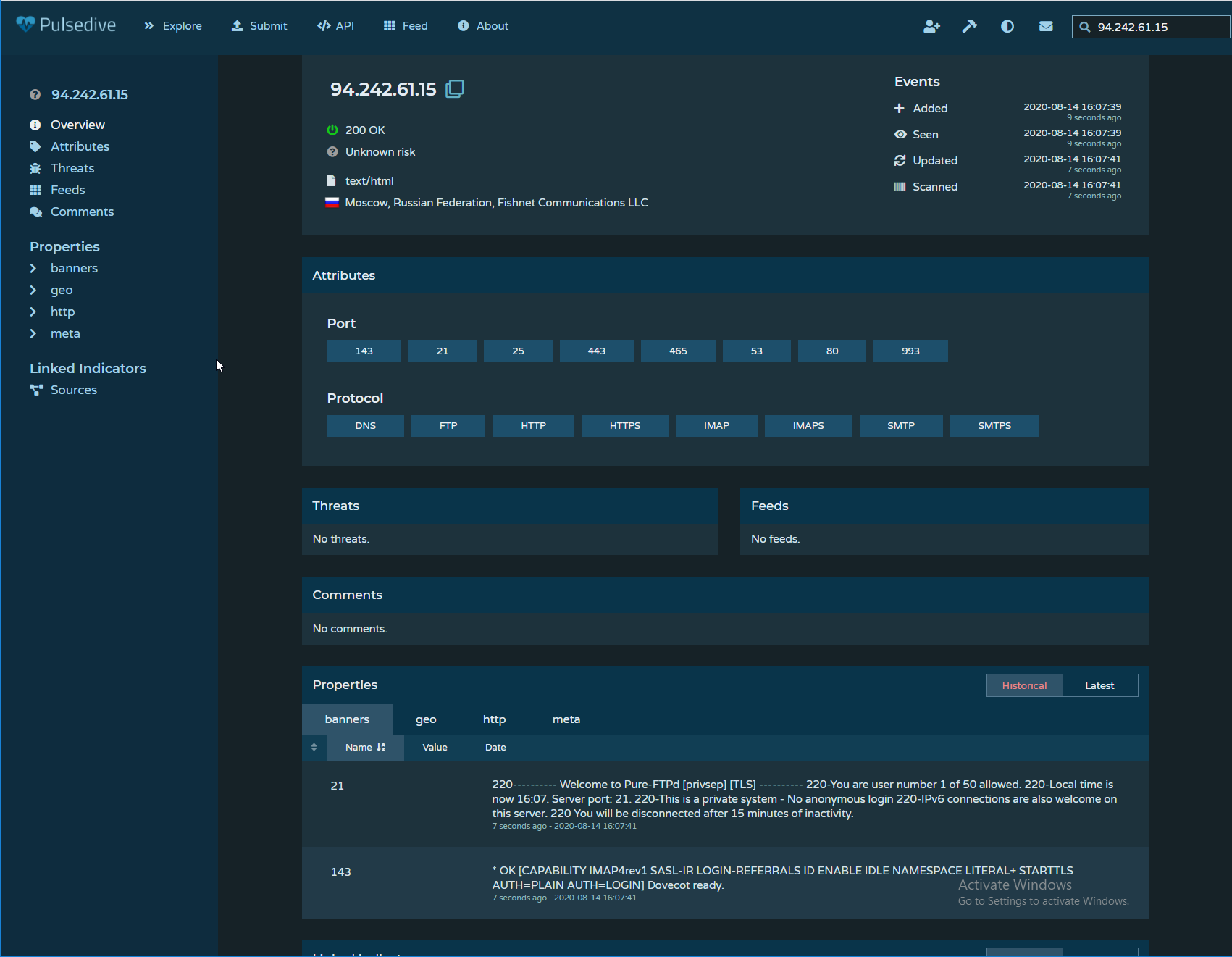This screenshot has width=1232, height=957.
Task: Select DNS protocol attribute
Action: [x=366, y=425]
